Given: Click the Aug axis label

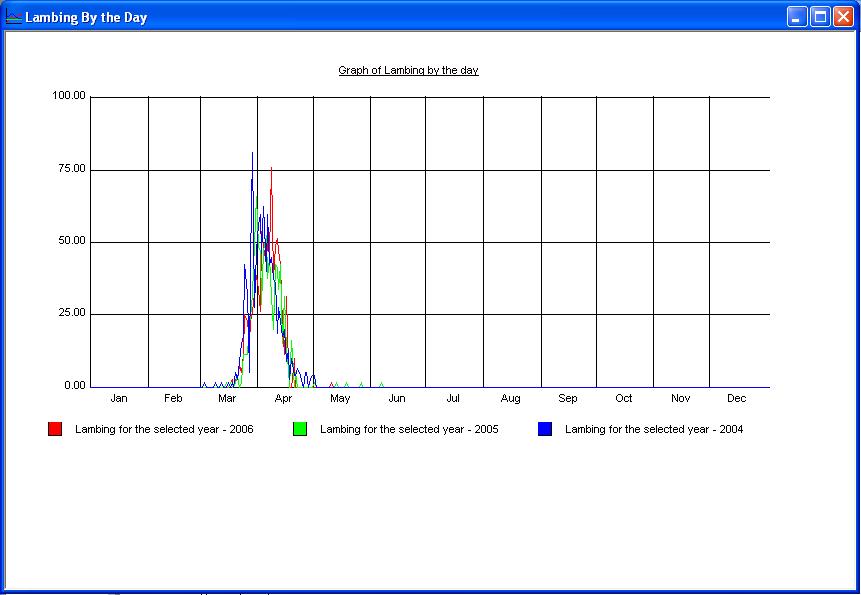Looking at the screenshot, I should tap(511, 398).
